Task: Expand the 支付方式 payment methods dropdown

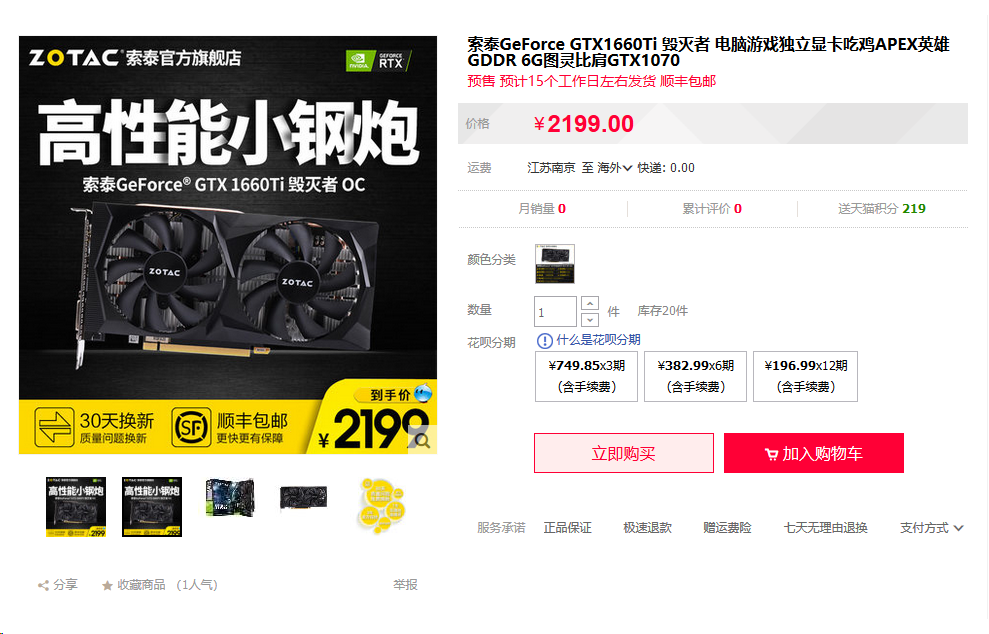Action: 931,528
